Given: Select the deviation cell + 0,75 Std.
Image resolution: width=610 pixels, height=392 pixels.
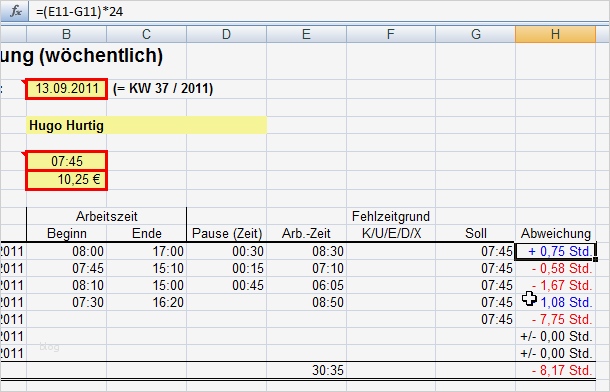Looking at the screenshot, I should [556, 251].
